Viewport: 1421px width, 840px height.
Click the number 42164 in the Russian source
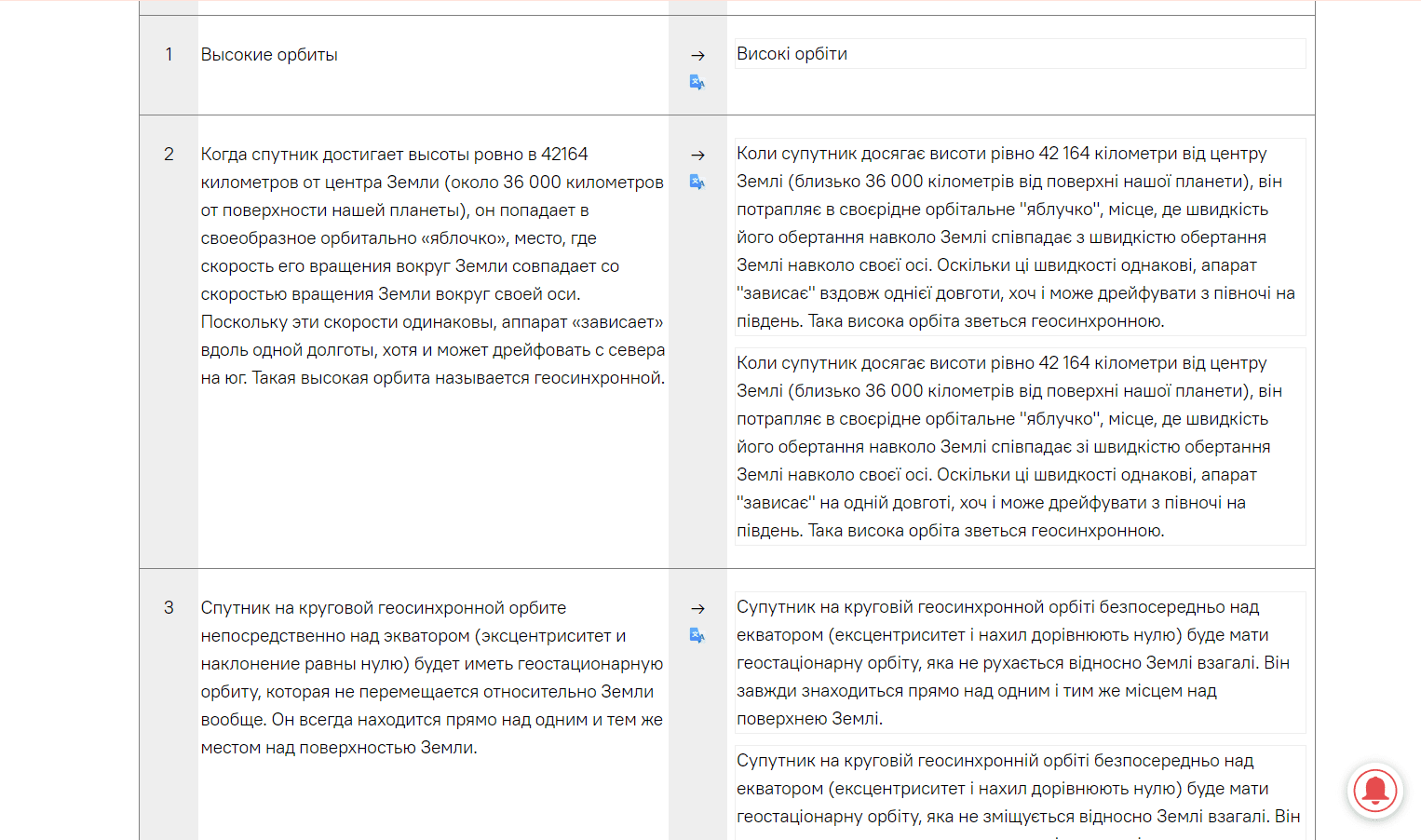[x=564, y=155]
